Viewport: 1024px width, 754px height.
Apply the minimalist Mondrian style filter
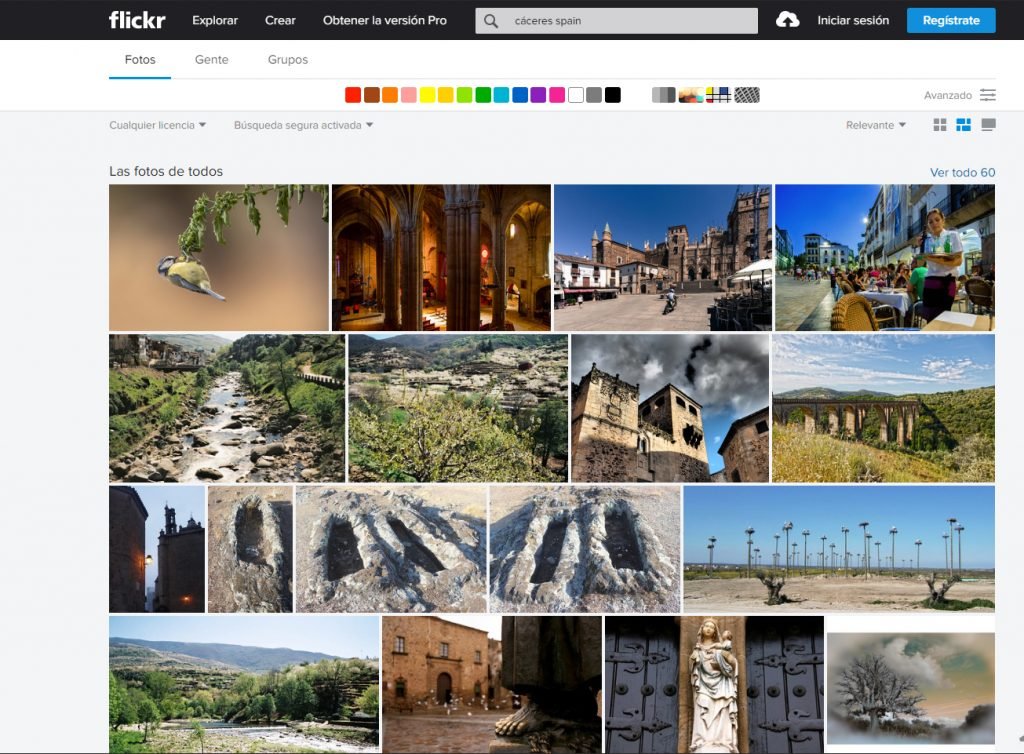pos(718,95)
